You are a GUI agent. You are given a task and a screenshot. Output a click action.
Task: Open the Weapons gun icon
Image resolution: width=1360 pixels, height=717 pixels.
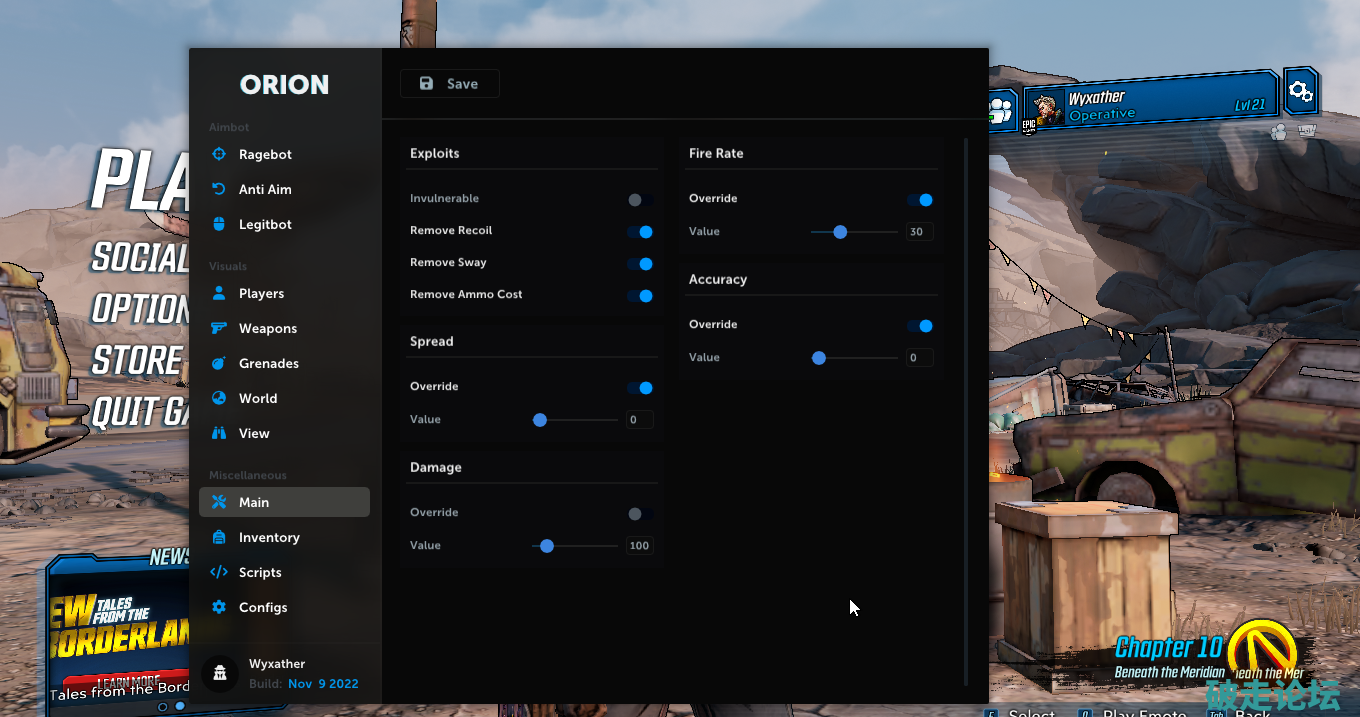219,328
